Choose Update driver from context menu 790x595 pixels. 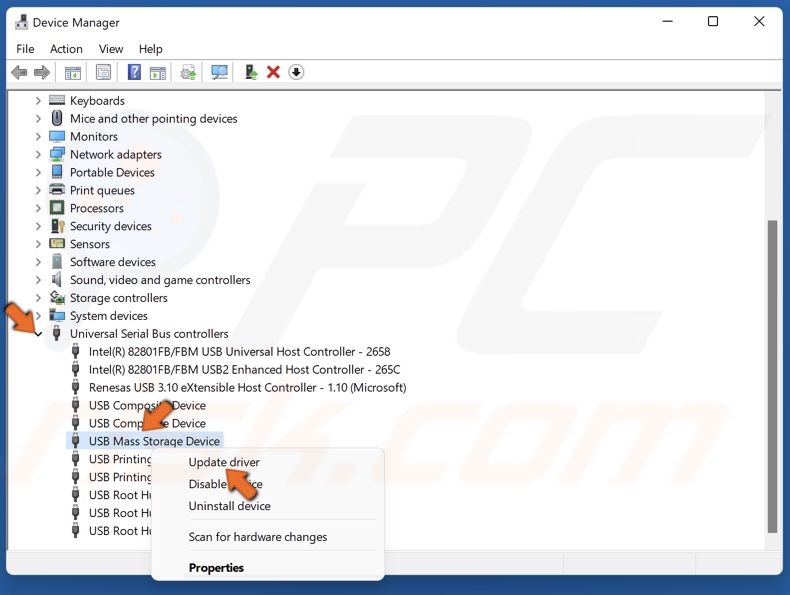coord(224,462)
